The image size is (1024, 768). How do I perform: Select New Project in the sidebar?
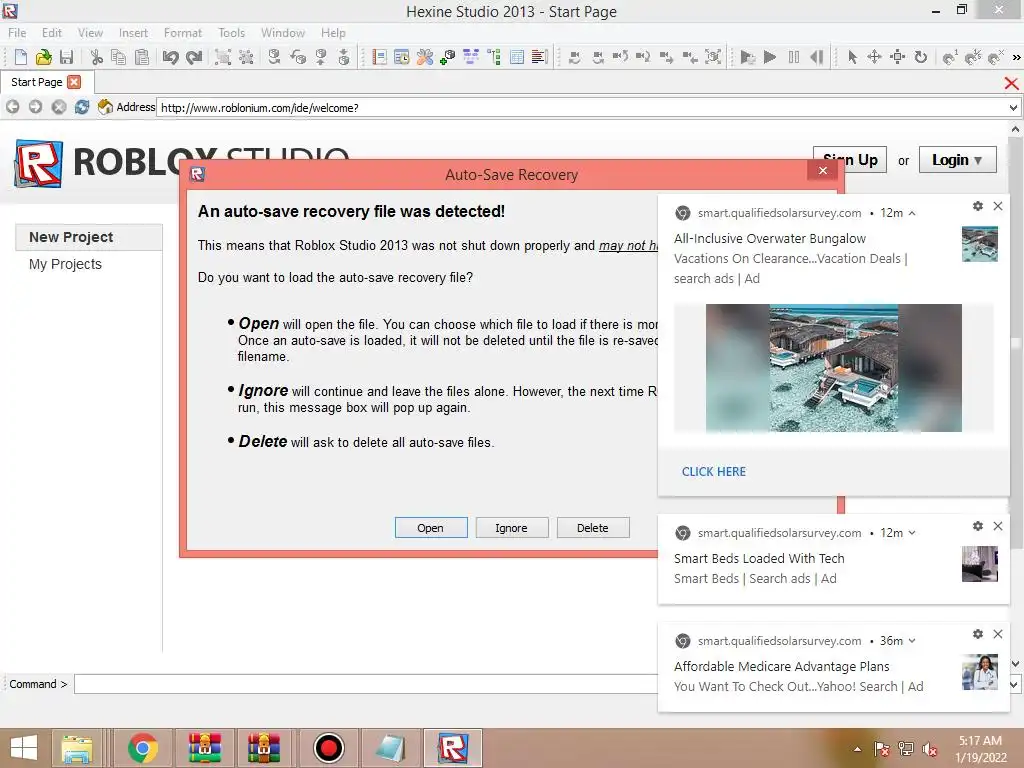point(89,237)
